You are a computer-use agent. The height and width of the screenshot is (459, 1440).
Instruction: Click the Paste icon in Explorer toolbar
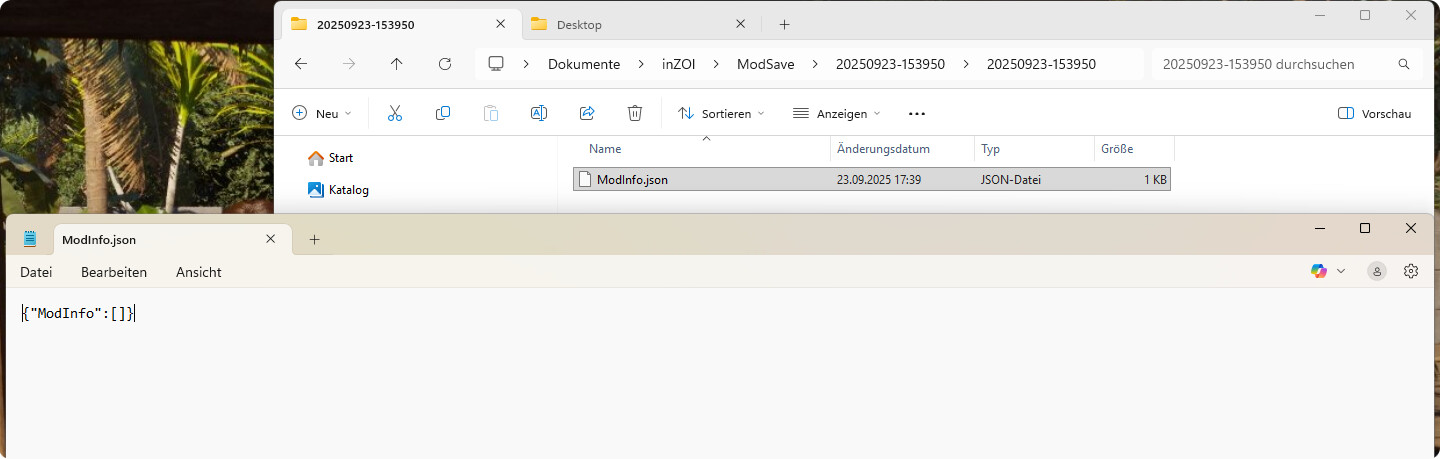[x=491, y=114]
